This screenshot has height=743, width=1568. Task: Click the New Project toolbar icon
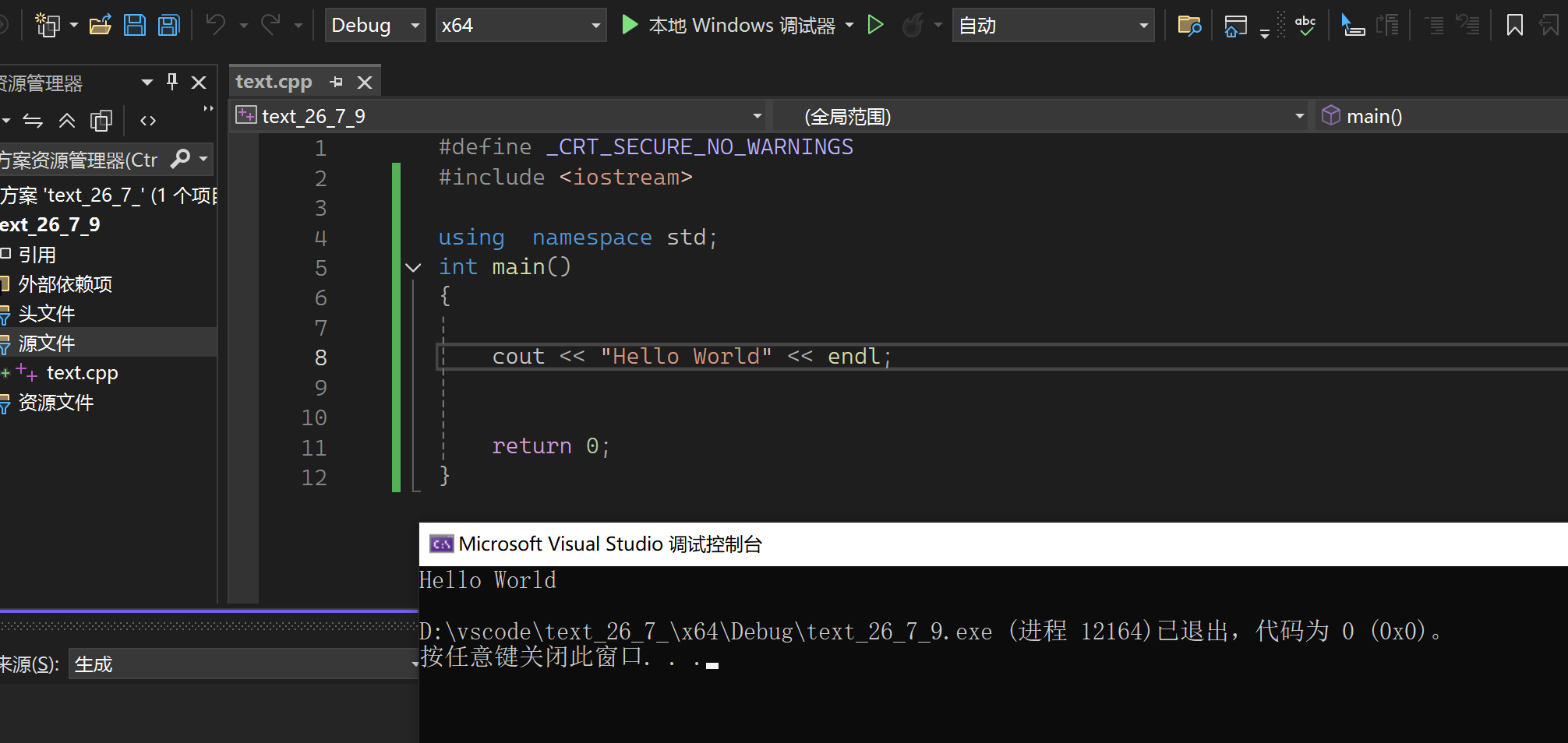pos(48,26)
